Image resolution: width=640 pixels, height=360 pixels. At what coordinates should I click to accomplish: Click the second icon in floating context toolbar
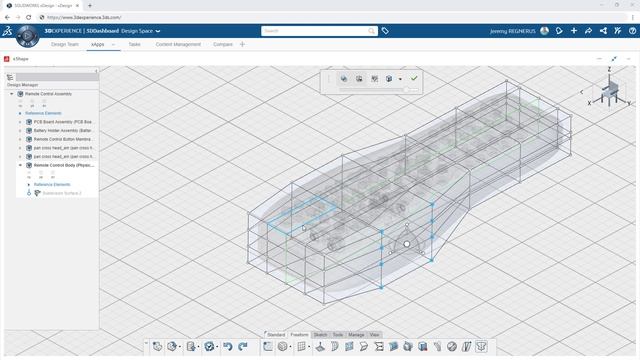[x=359, y=79]
